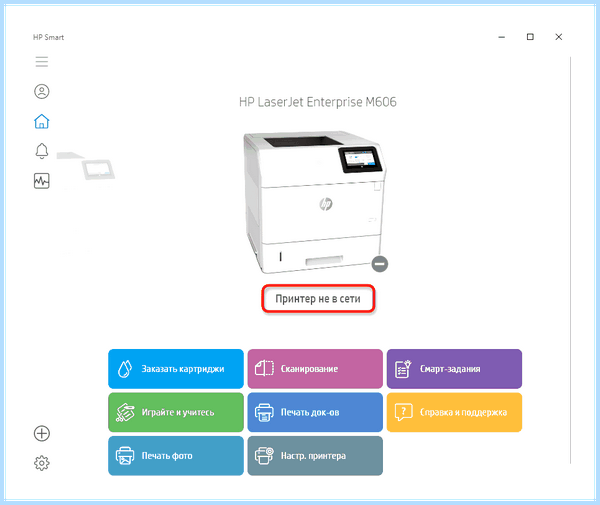Add a new printer with plus icon
This screenshot has width=600, height=505.
[42, 433]
